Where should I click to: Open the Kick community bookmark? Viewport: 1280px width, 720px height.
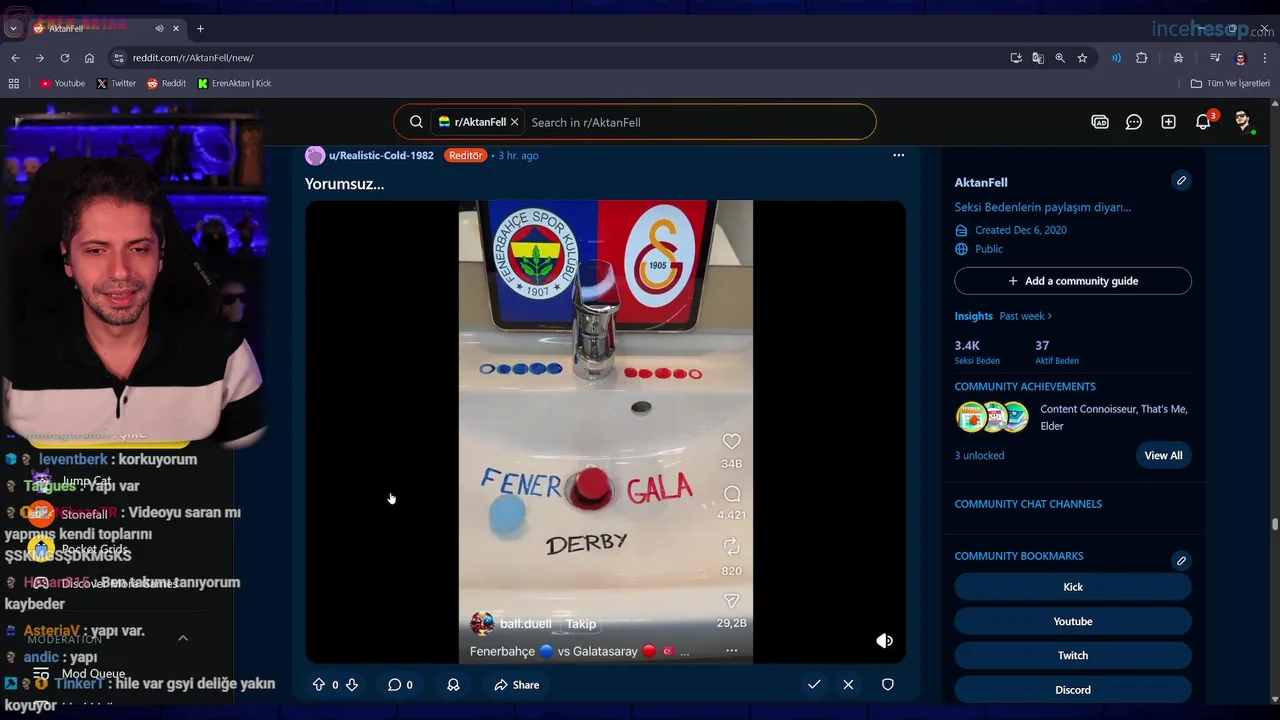click(x=1073, y=587)
